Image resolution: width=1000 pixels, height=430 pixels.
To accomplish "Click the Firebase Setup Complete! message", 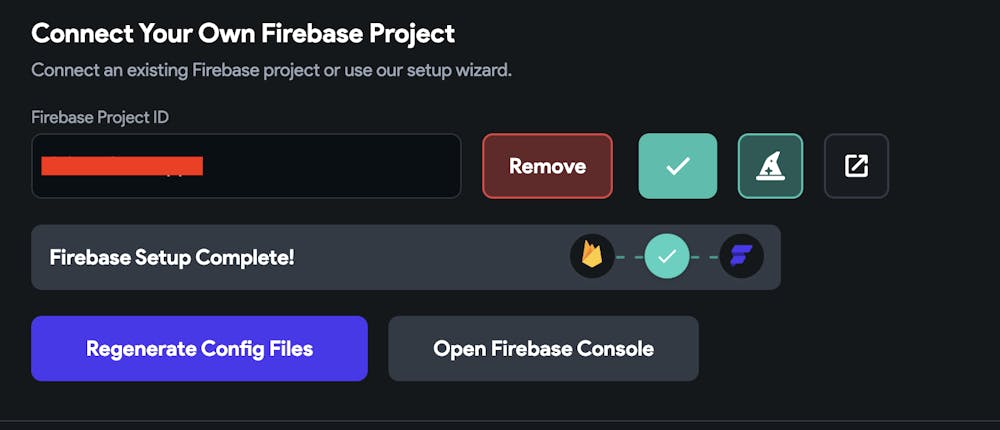I will [172, 257].
